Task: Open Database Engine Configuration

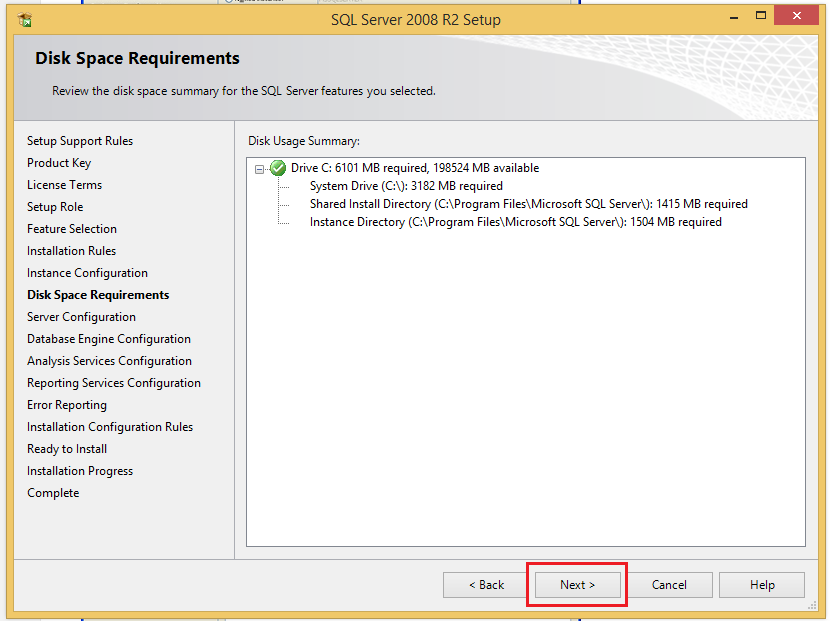Action: tap(108, 338)
